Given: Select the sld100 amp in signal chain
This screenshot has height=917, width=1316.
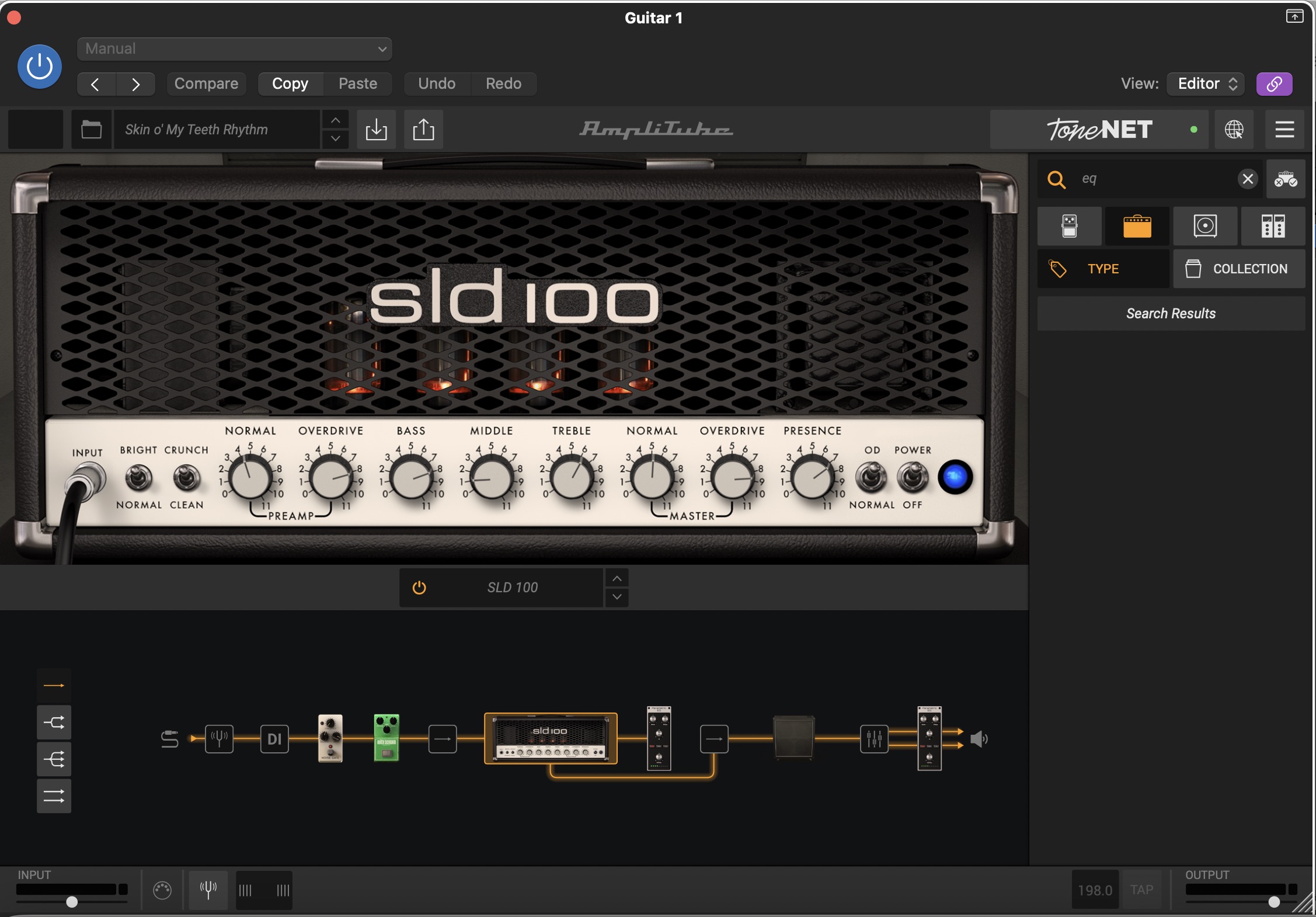Looking at the screenshot, I should 551,738.
